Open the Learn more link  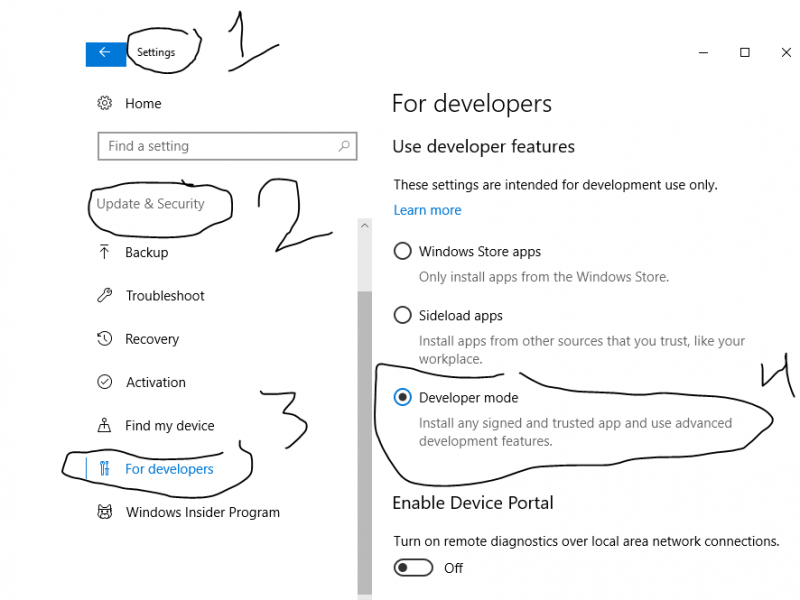coord(427,210)
